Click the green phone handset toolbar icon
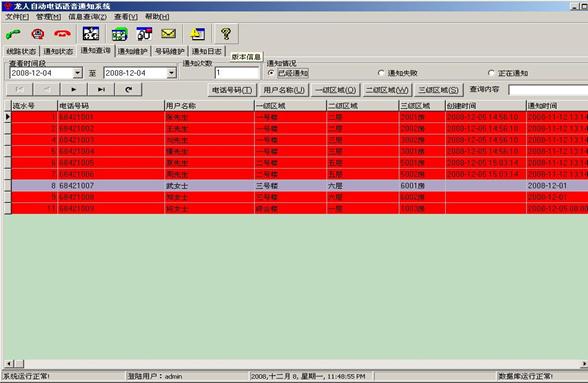This screenshot has width=588, height=383. (14, 34)
